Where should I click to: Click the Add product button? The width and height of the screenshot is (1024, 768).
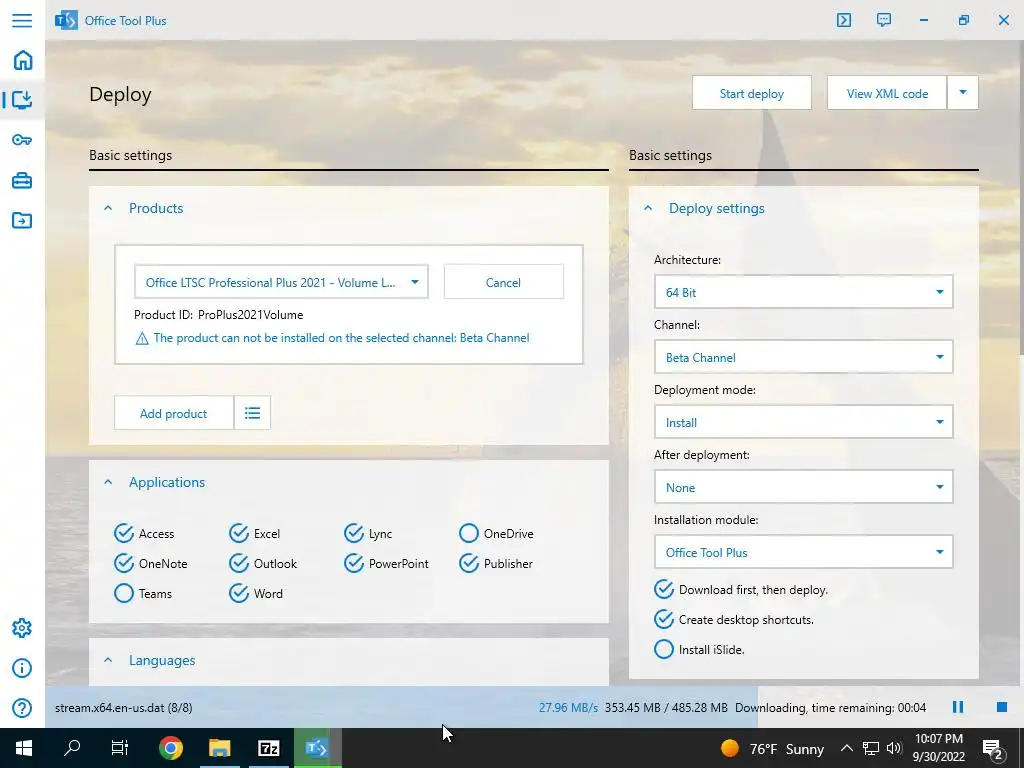pos(174,413)
